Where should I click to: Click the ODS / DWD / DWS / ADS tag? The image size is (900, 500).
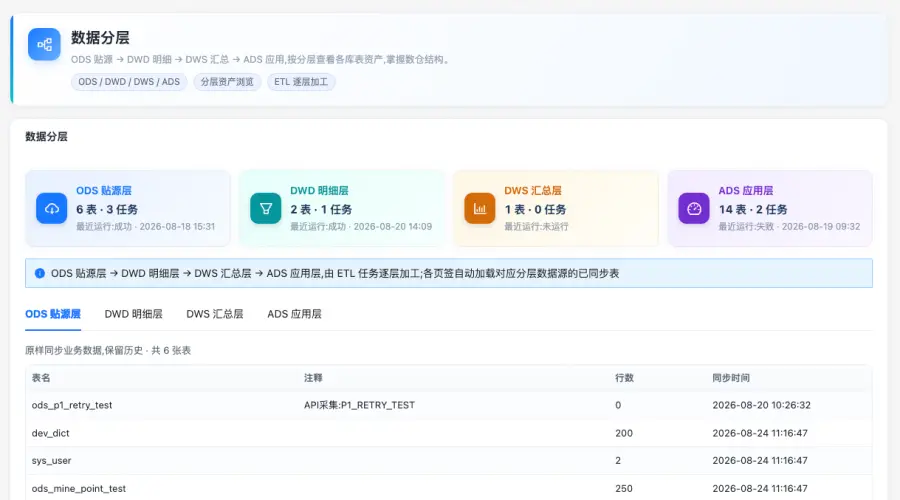click(129, 82)
